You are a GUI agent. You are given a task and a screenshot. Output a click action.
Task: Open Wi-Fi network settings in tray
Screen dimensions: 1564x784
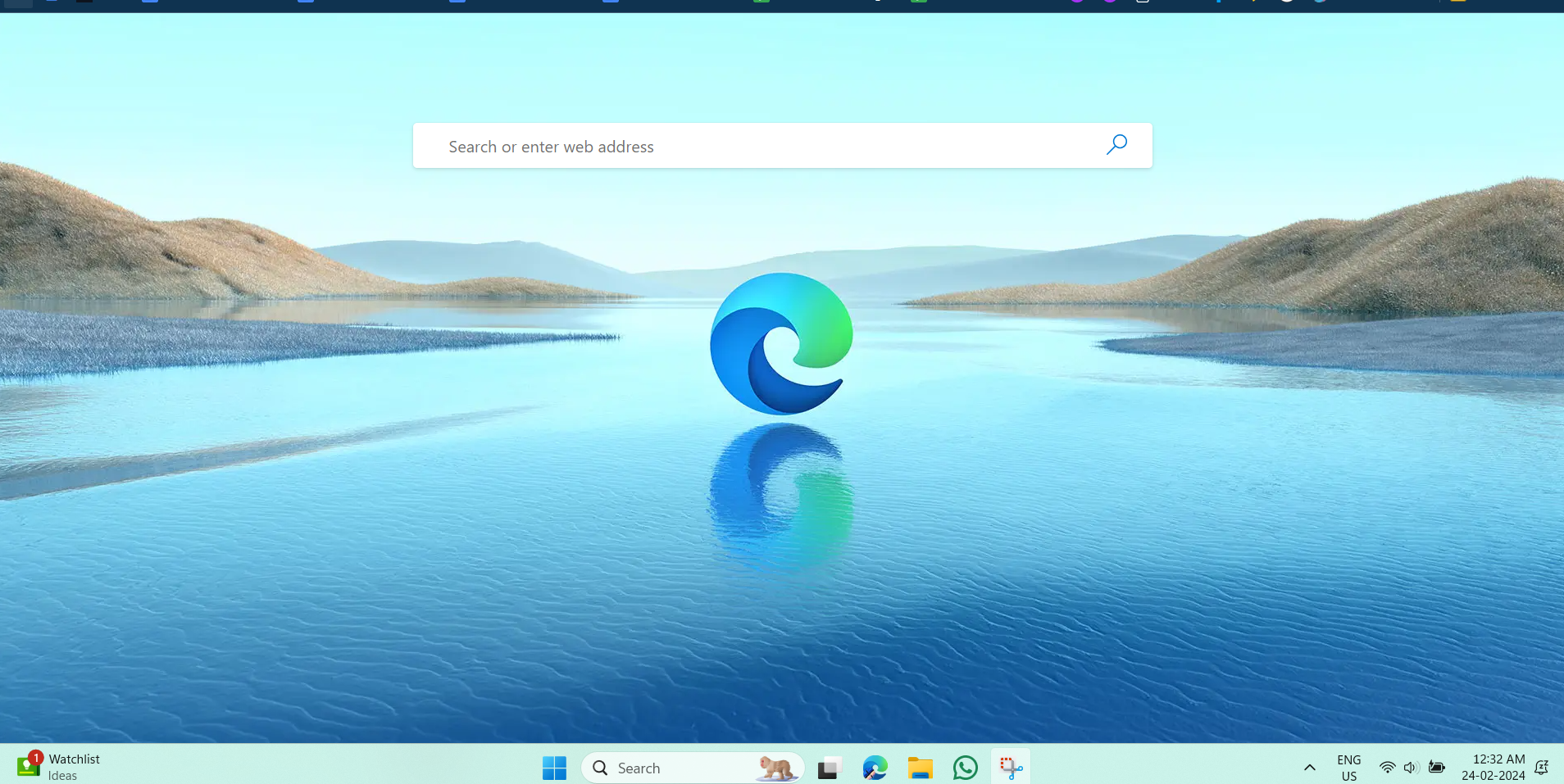[x=1387, y=768]
